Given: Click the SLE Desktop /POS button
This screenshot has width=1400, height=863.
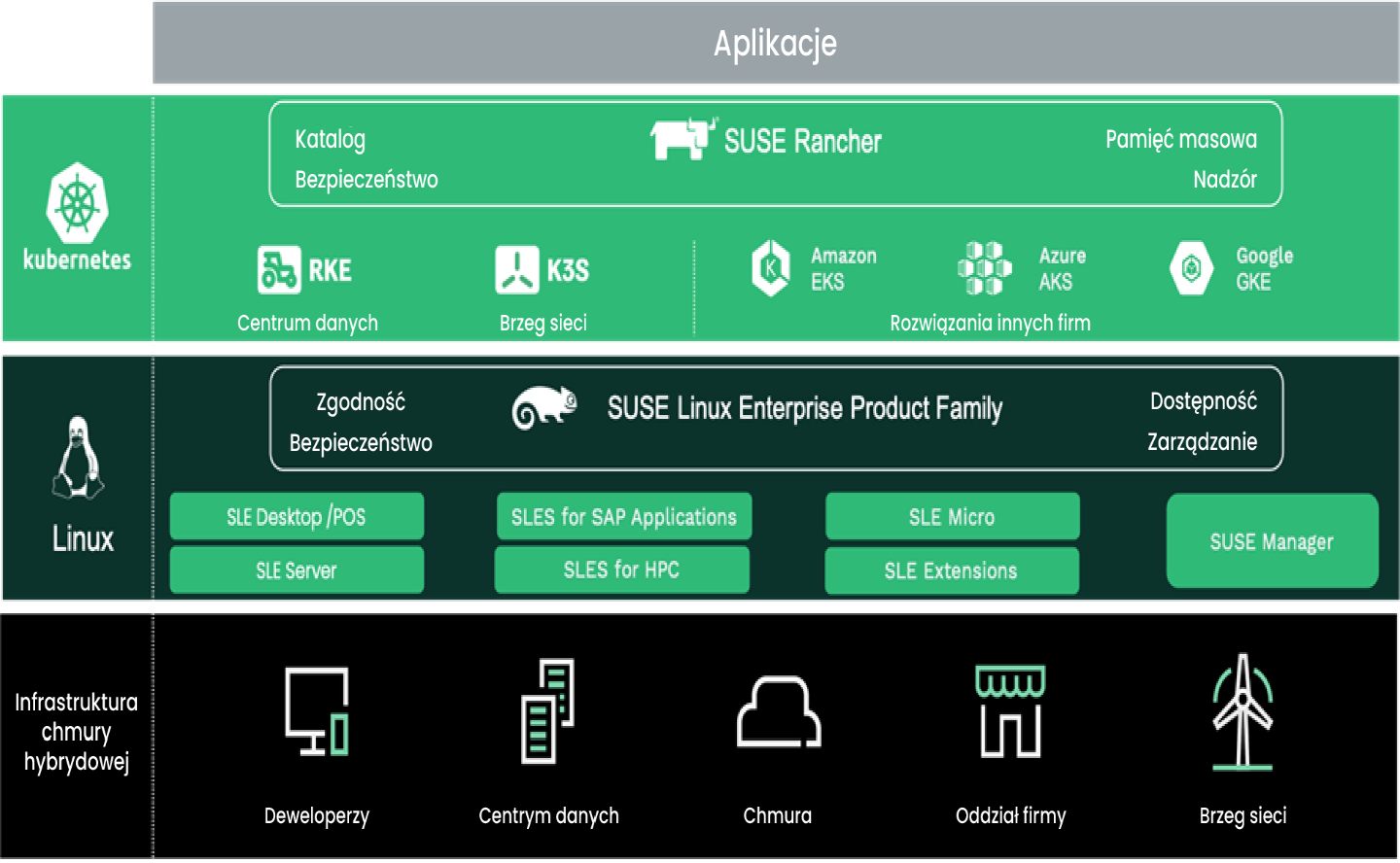Looking at the screenshot, I should (x=297, y=516).
